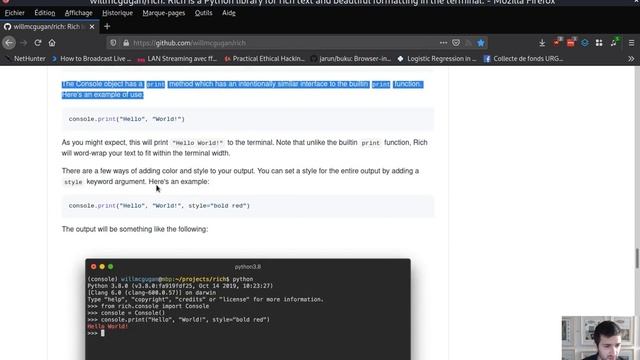Open the Firefox home page icon
This screenshot has height=360, width=640.
52,42
